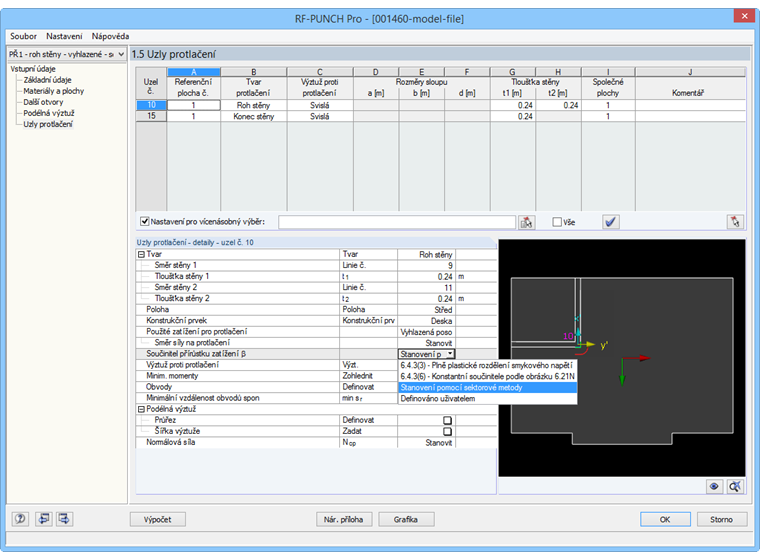Close the RF-PUNCH Pro window
The image size is (760, 560).
(744, 16)
